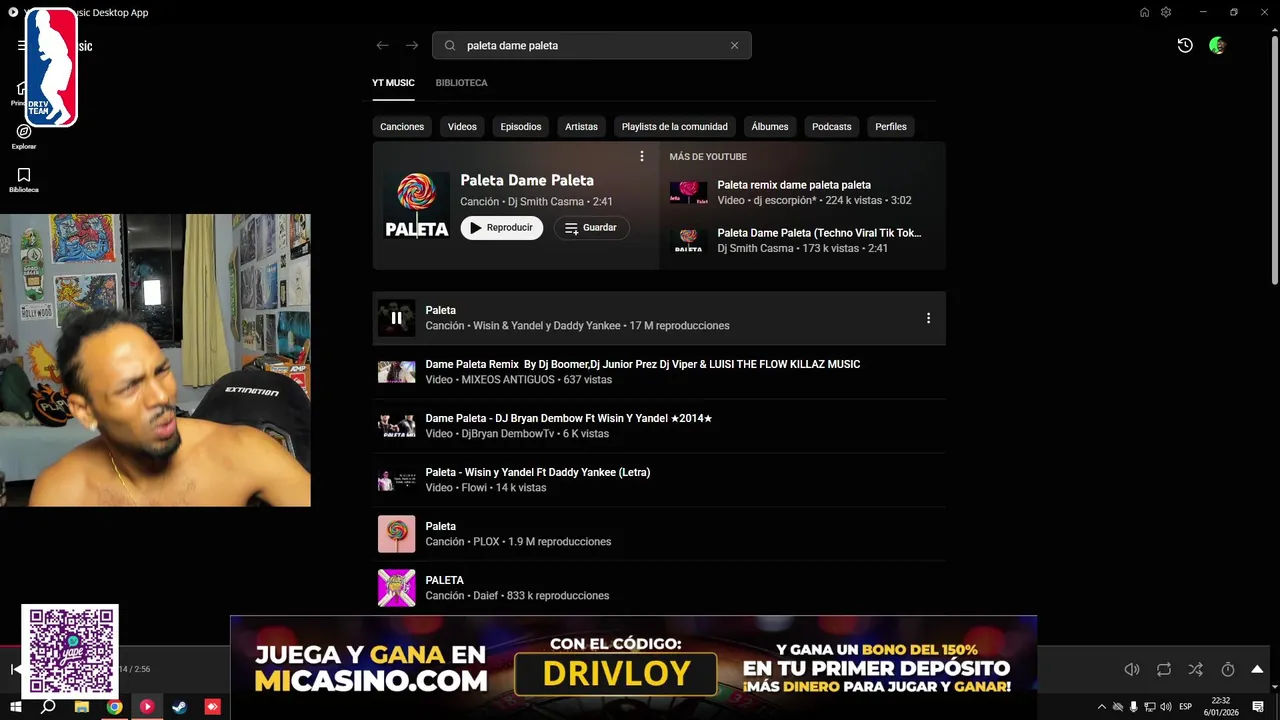Open the Paleta Dame Paleta album cover
Screen dimensions: 1280x720
(417, 205)
